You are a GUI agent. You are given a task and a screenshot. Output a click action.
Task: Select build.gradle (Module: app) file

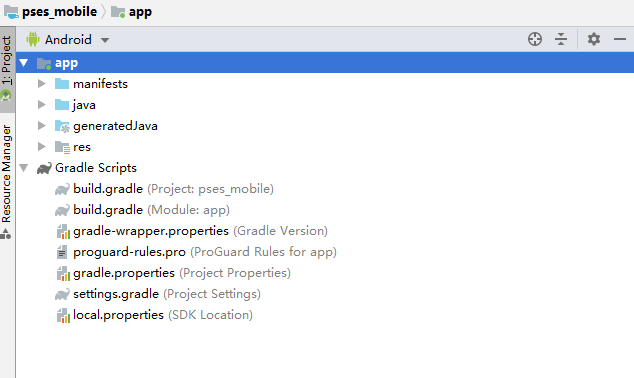[x=151, y=210]
